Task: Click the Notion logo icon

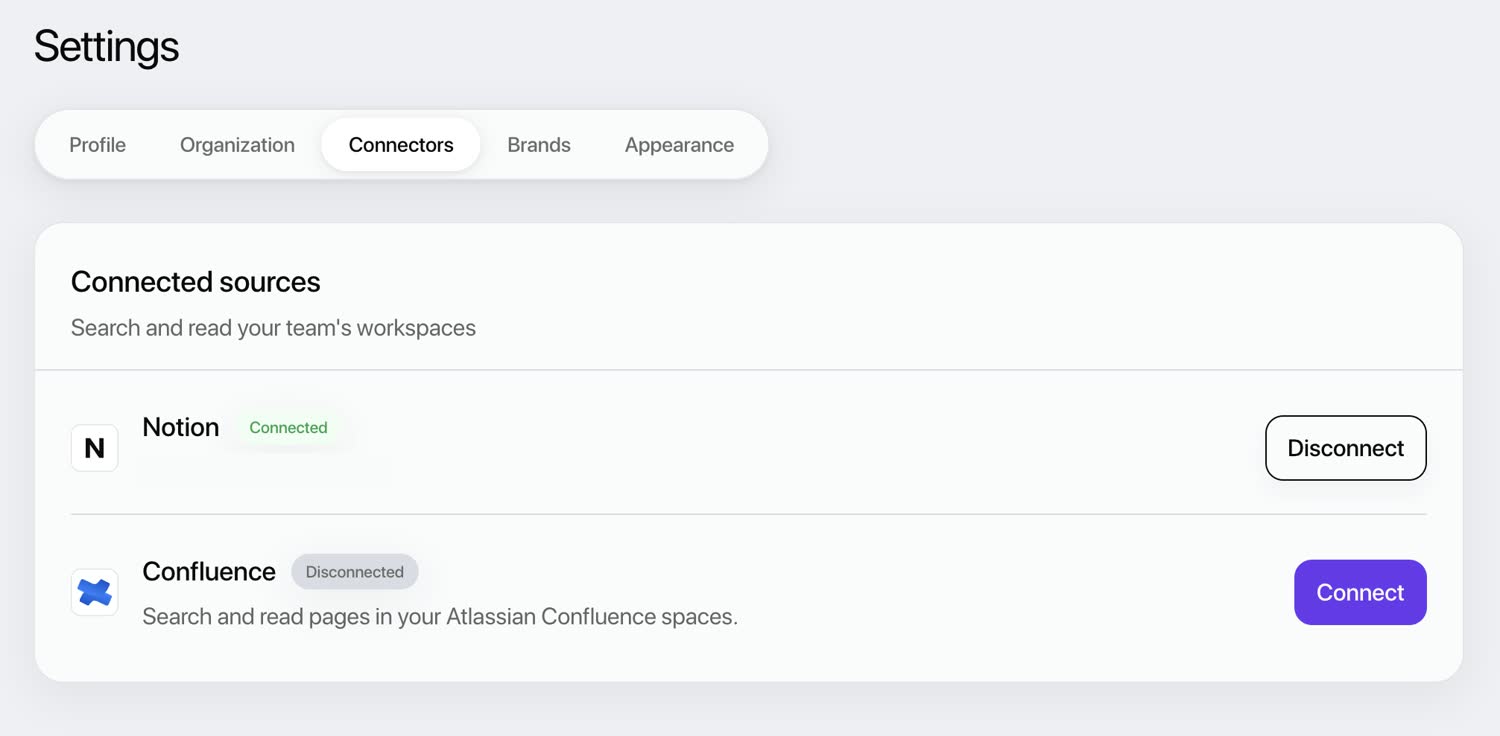Action: (95, 448)
